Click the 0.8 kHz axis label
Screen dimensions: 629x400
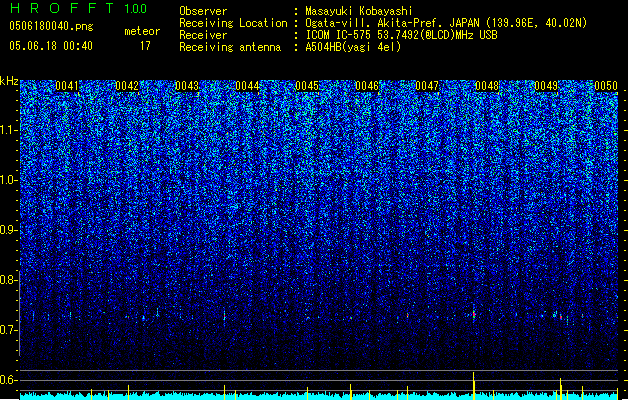click(x=8, y=280)
